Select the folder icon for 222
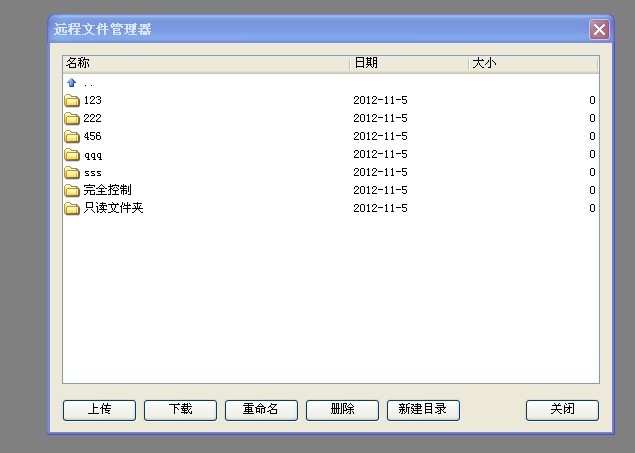 [72, 118]
